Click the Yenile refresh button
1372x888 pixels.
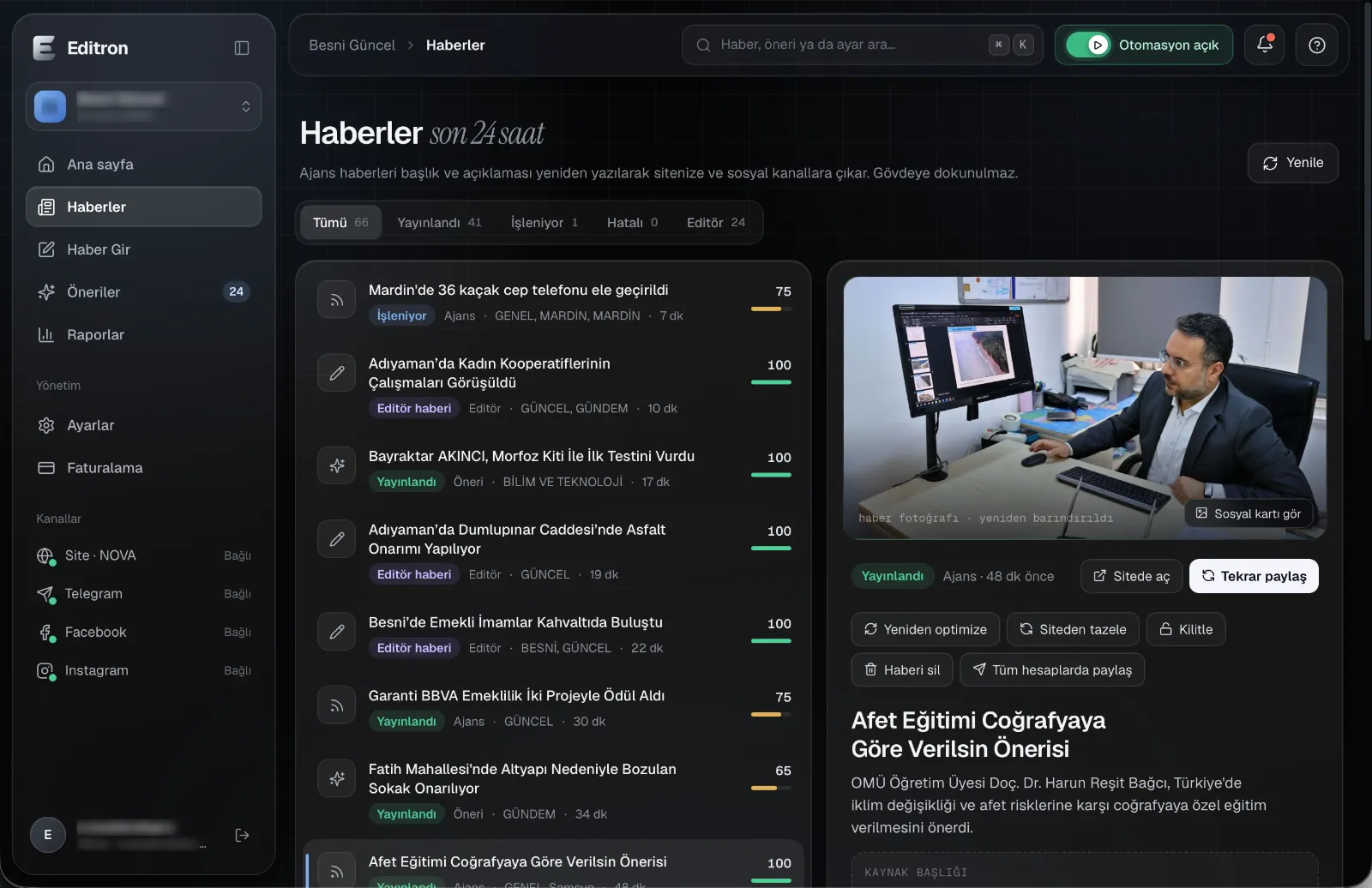pos(1292,163)
